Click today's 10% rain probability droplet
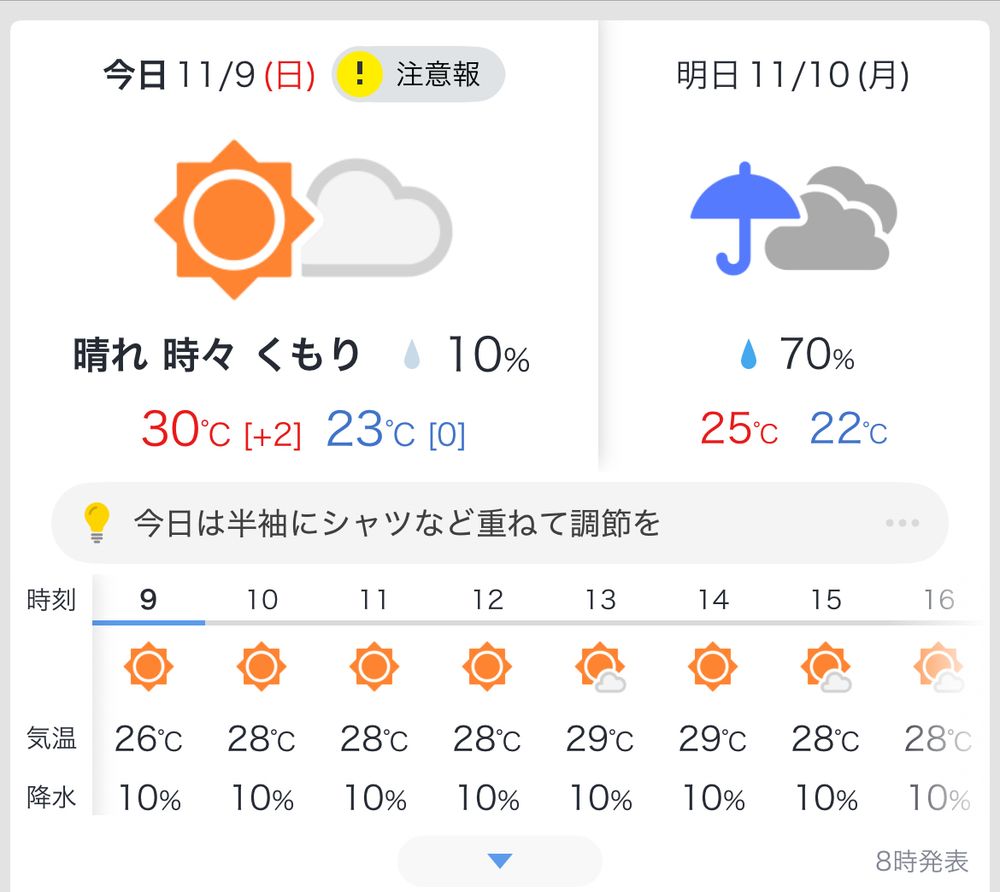1000x892 pixels. (412, 355)
